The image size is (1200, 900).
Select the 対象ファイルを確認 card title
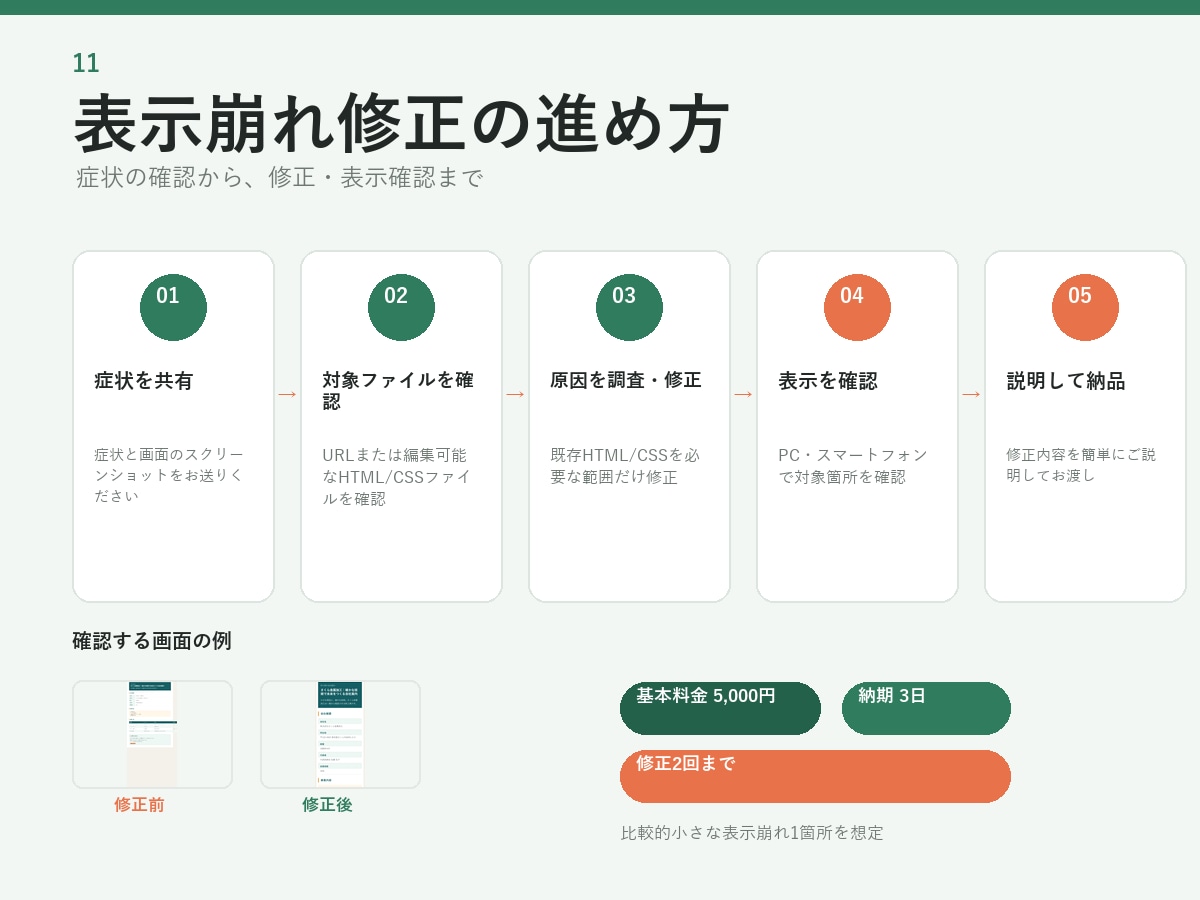(x=398, y=391)
